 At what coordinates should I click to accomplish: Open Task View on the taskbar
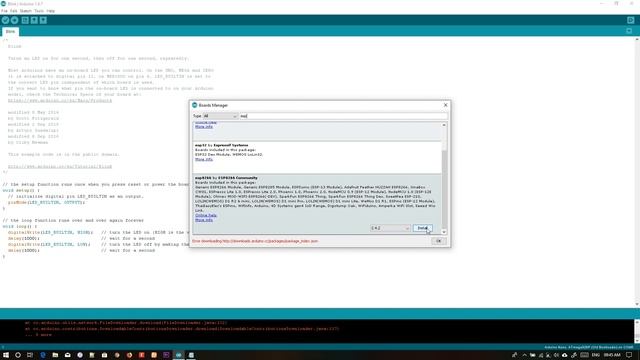tap(30, 355)
